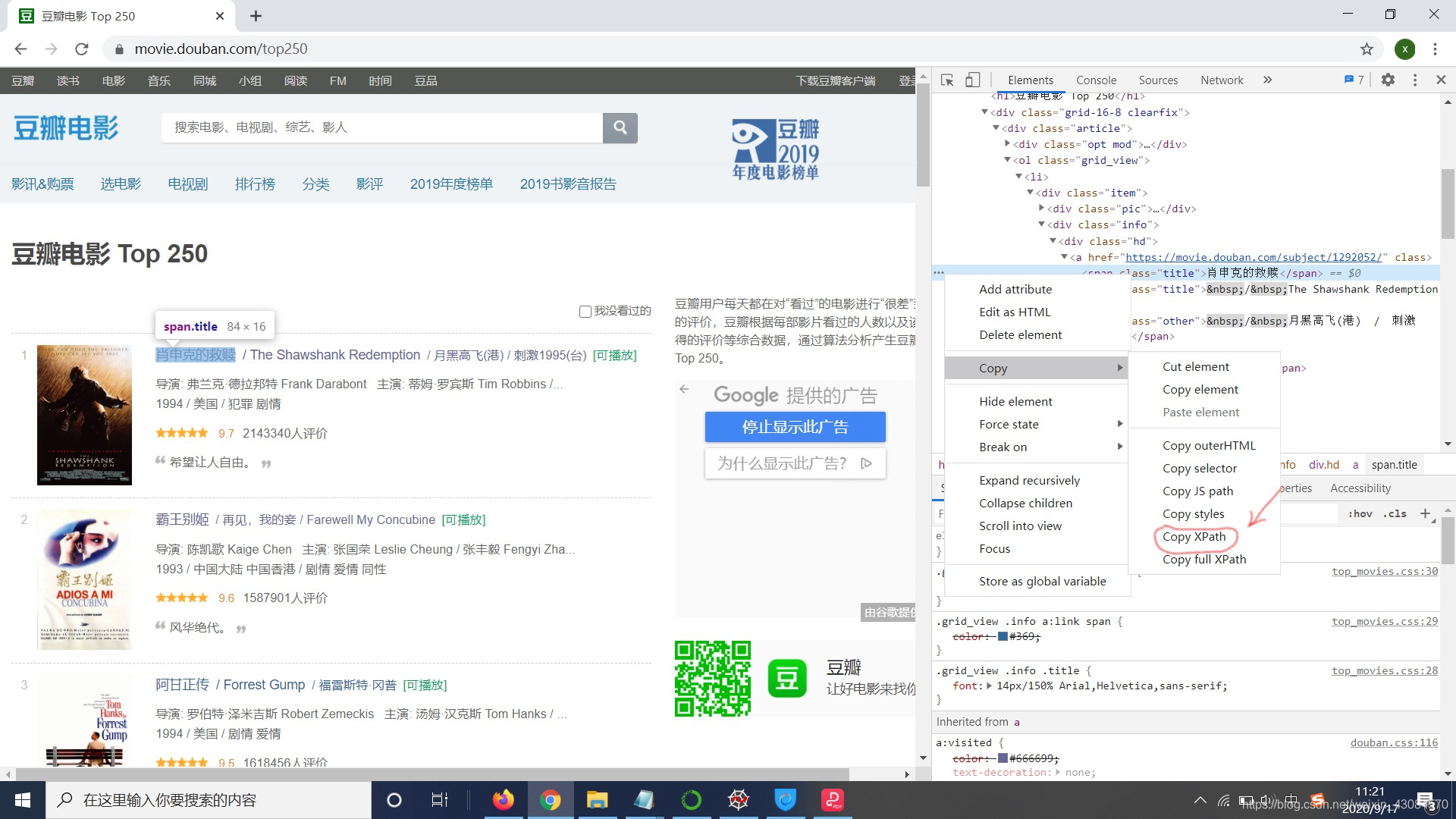Expand the div class opt mod node
Screen dimensions: 1456x819
click(1007, 144)
